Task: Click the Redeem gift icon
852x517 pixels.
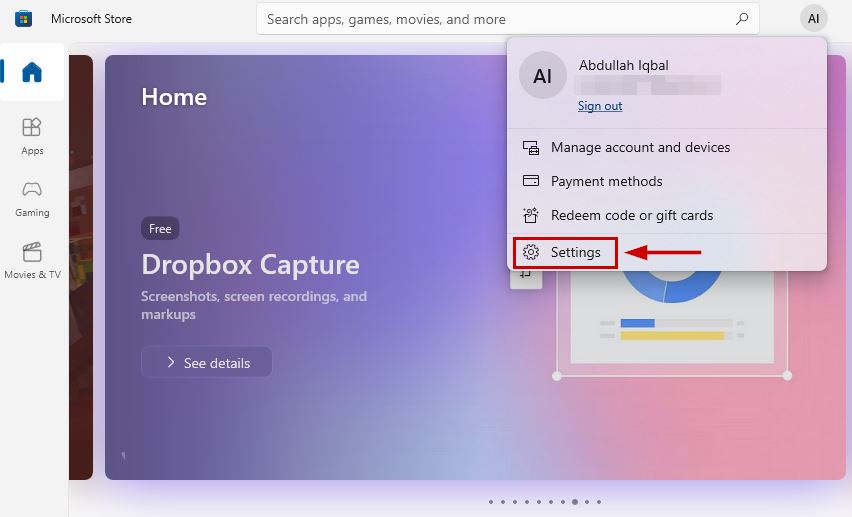Action: coord(531,215)
